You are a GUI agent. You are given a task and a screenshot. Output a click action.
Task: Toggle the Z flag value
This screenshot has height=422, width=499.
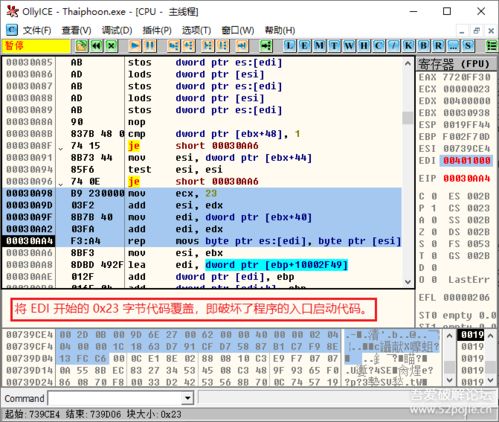pos(434,232)
